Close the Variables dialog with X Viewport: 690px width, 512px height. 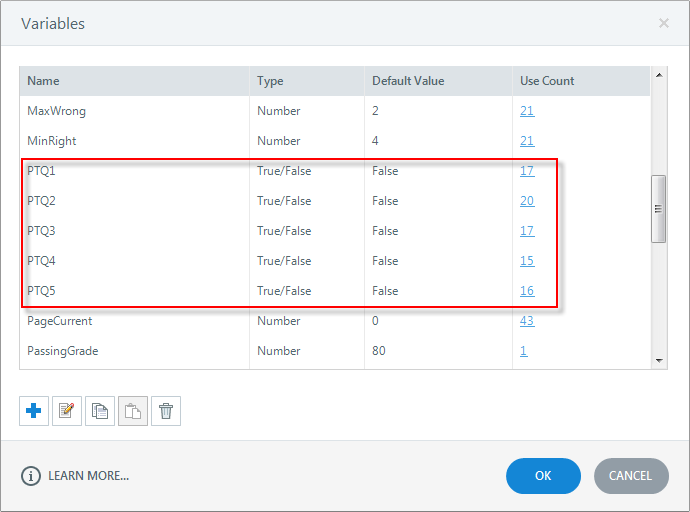(664, 22)
